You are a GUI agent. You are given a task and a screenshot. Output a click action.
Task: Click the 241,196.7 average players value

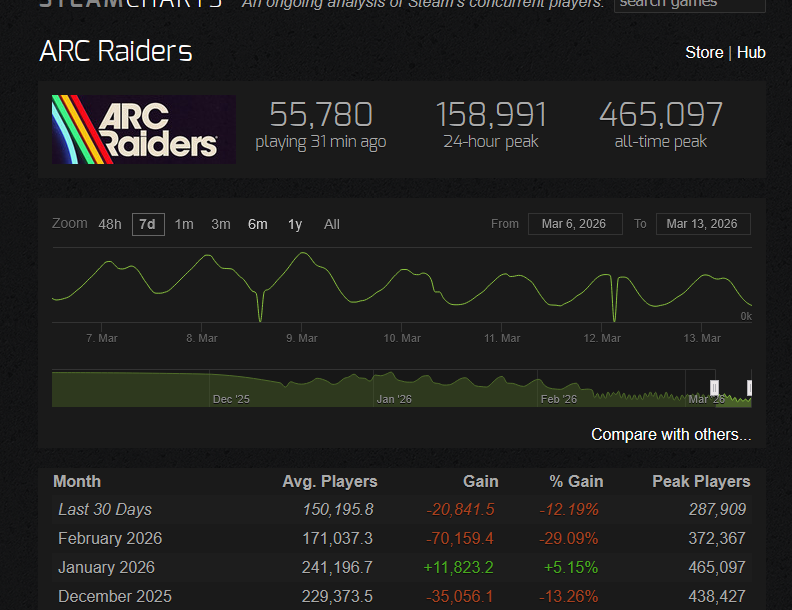pyautogui.click(x=337, y=568)
